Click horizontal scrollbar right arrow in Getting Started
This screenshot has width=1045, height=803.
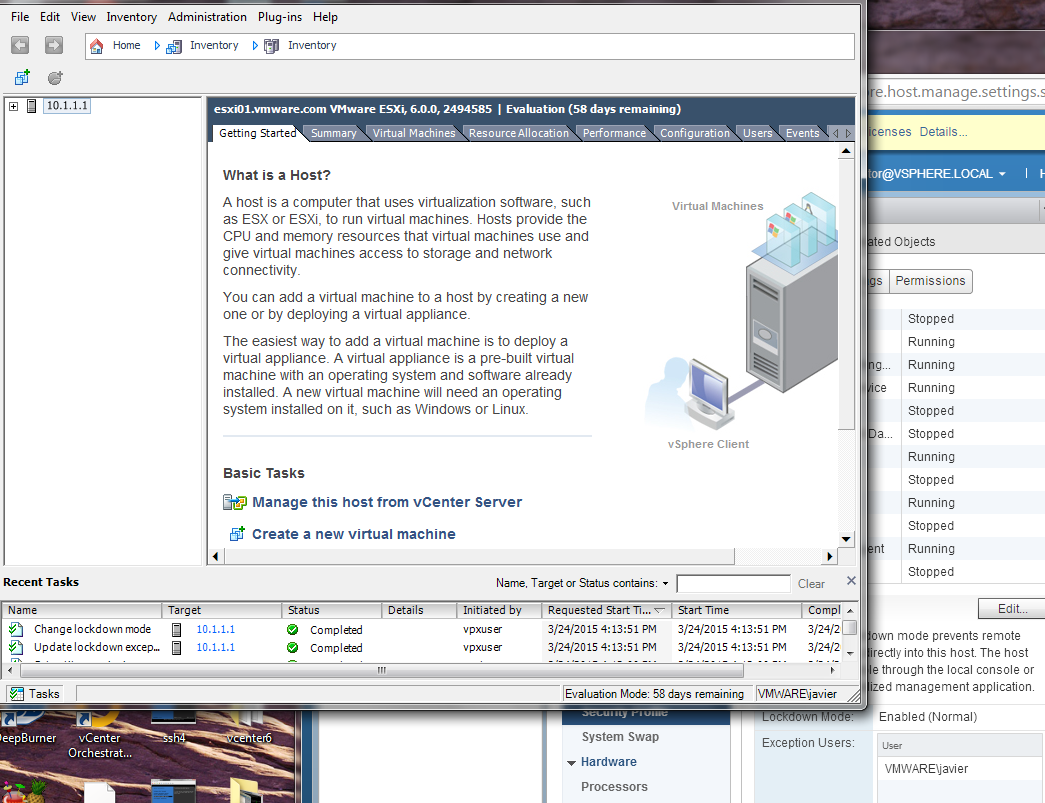830,556
